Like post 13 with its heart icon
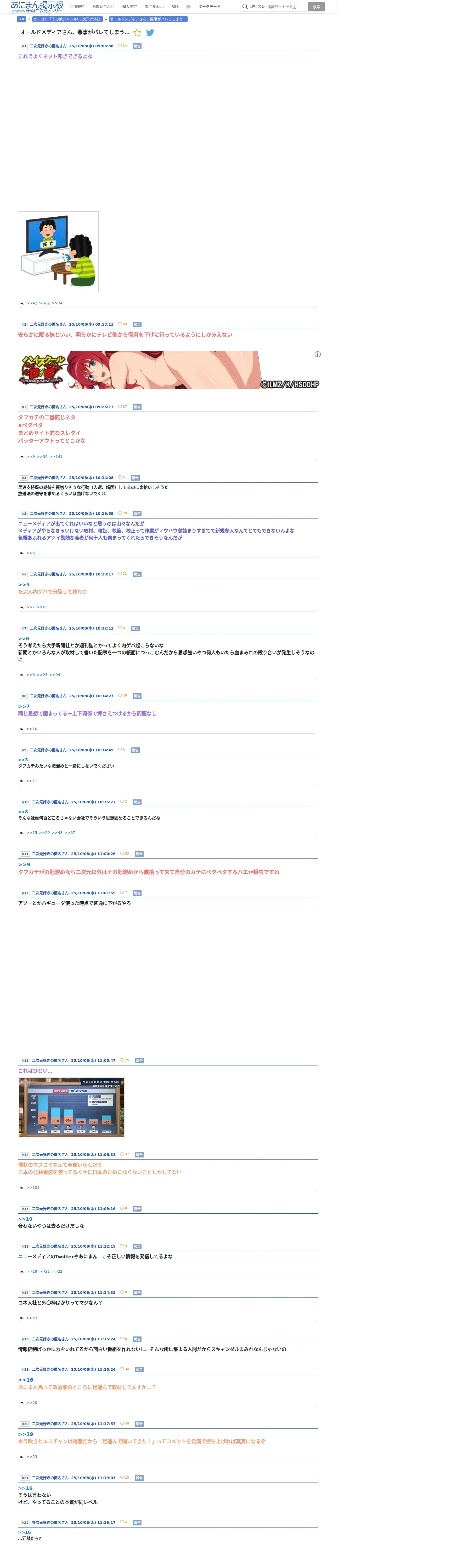The width and height of the screenshot is (474, 1568). 122,1060
